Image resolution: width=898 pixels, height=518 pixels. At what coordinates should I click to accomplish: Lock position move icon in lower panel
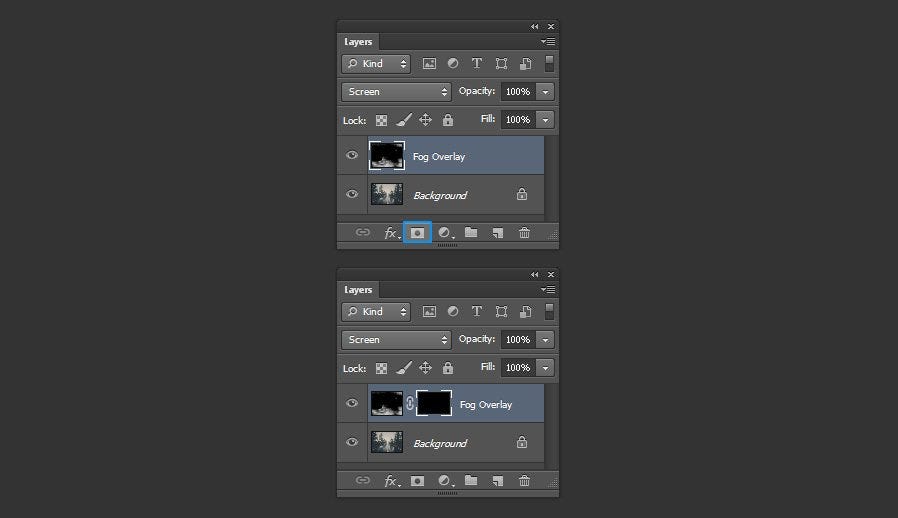coord(425,368)
